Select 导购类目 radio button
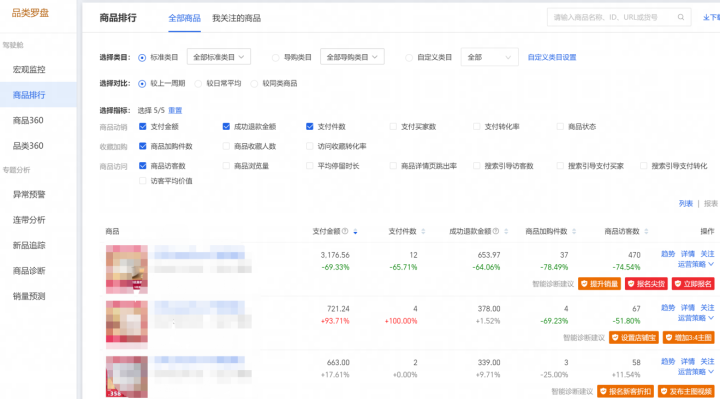The image size is (720, 399). (276, 57)
